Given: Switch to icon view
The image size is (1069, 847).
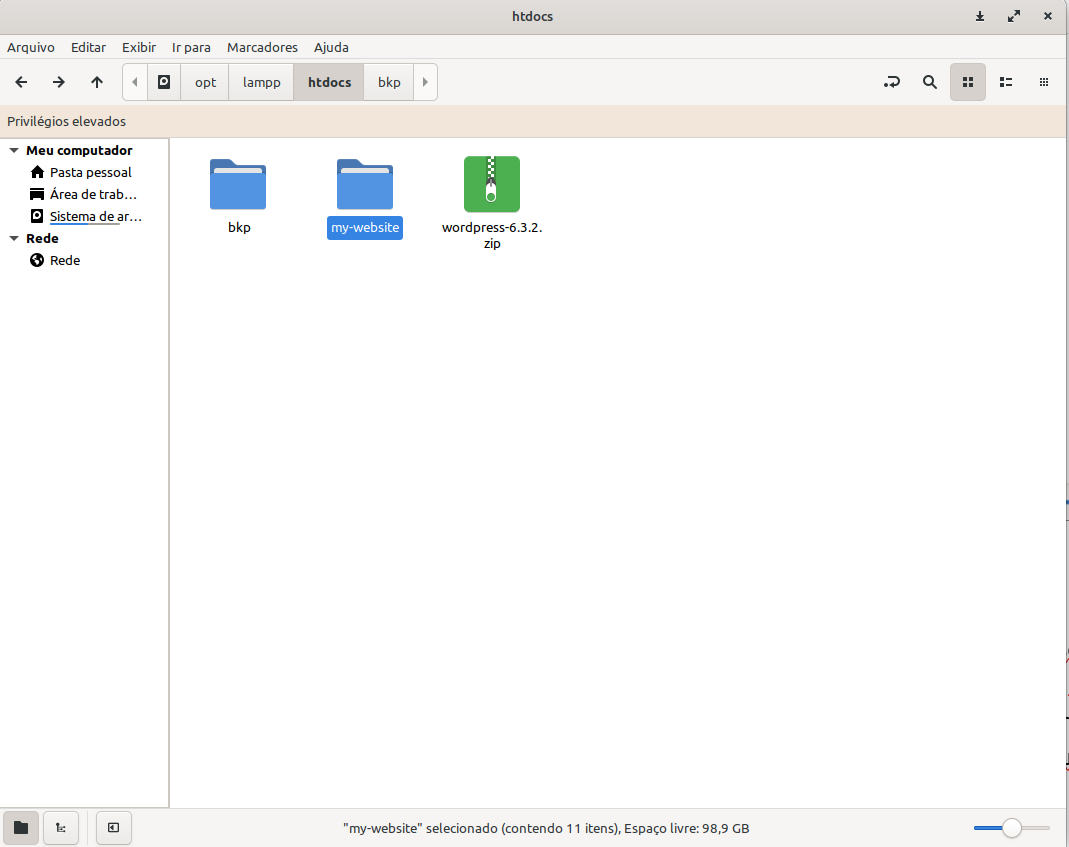Looking at the screenshot, I should (x=967, y=82).
